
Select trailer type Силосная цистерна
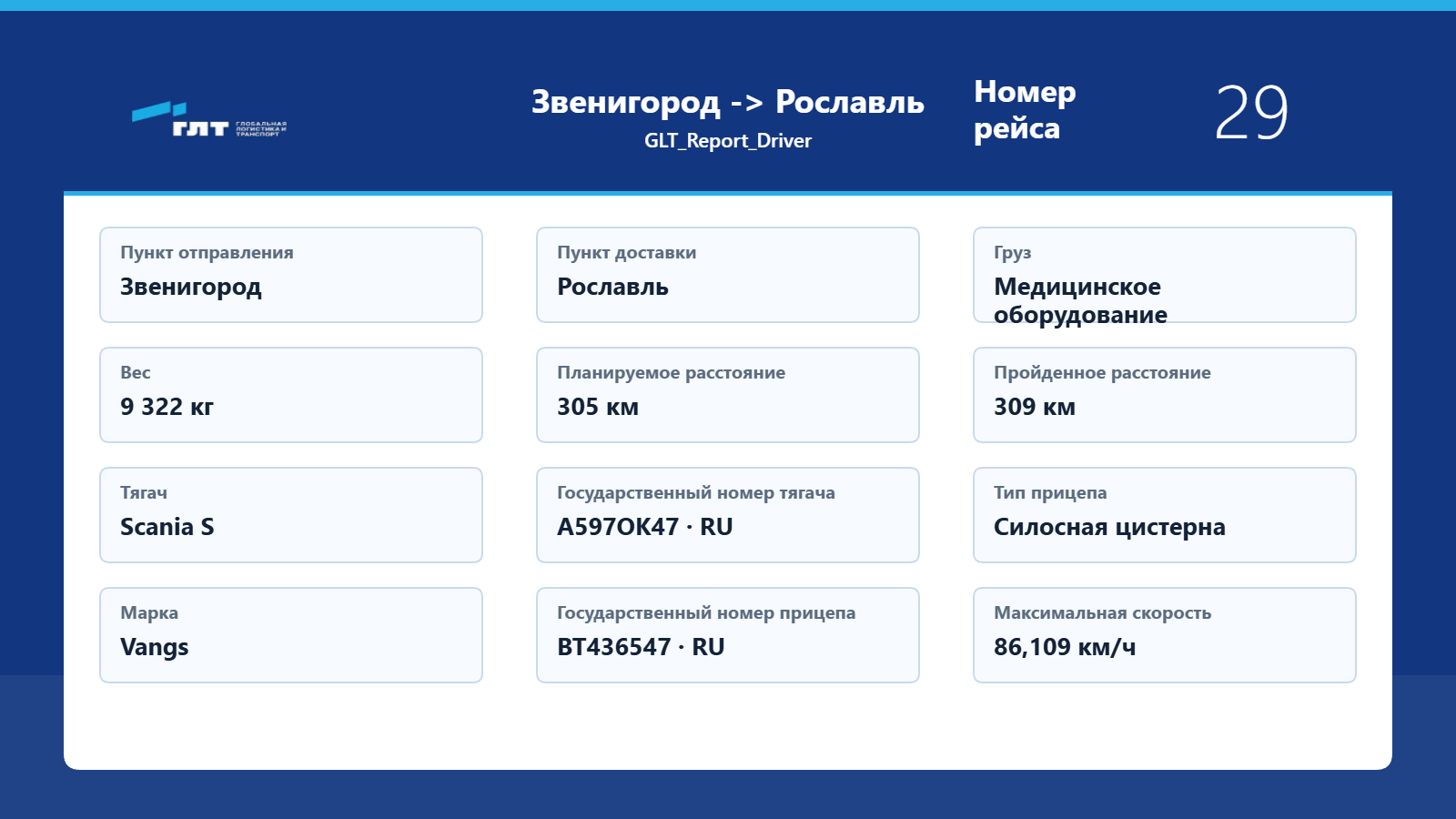tap(1109, 528)
